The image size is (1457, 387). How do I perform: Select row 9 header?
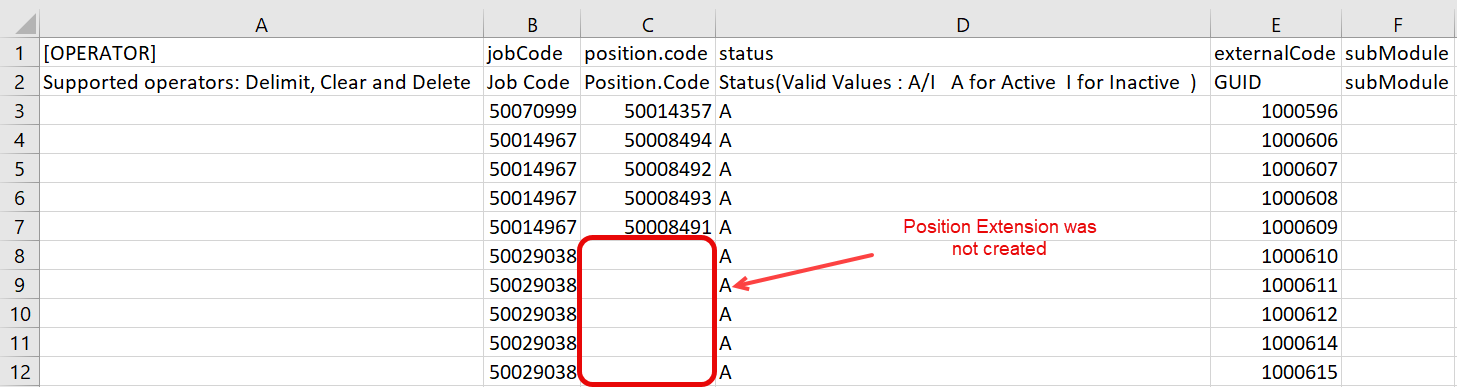point(19,286)
